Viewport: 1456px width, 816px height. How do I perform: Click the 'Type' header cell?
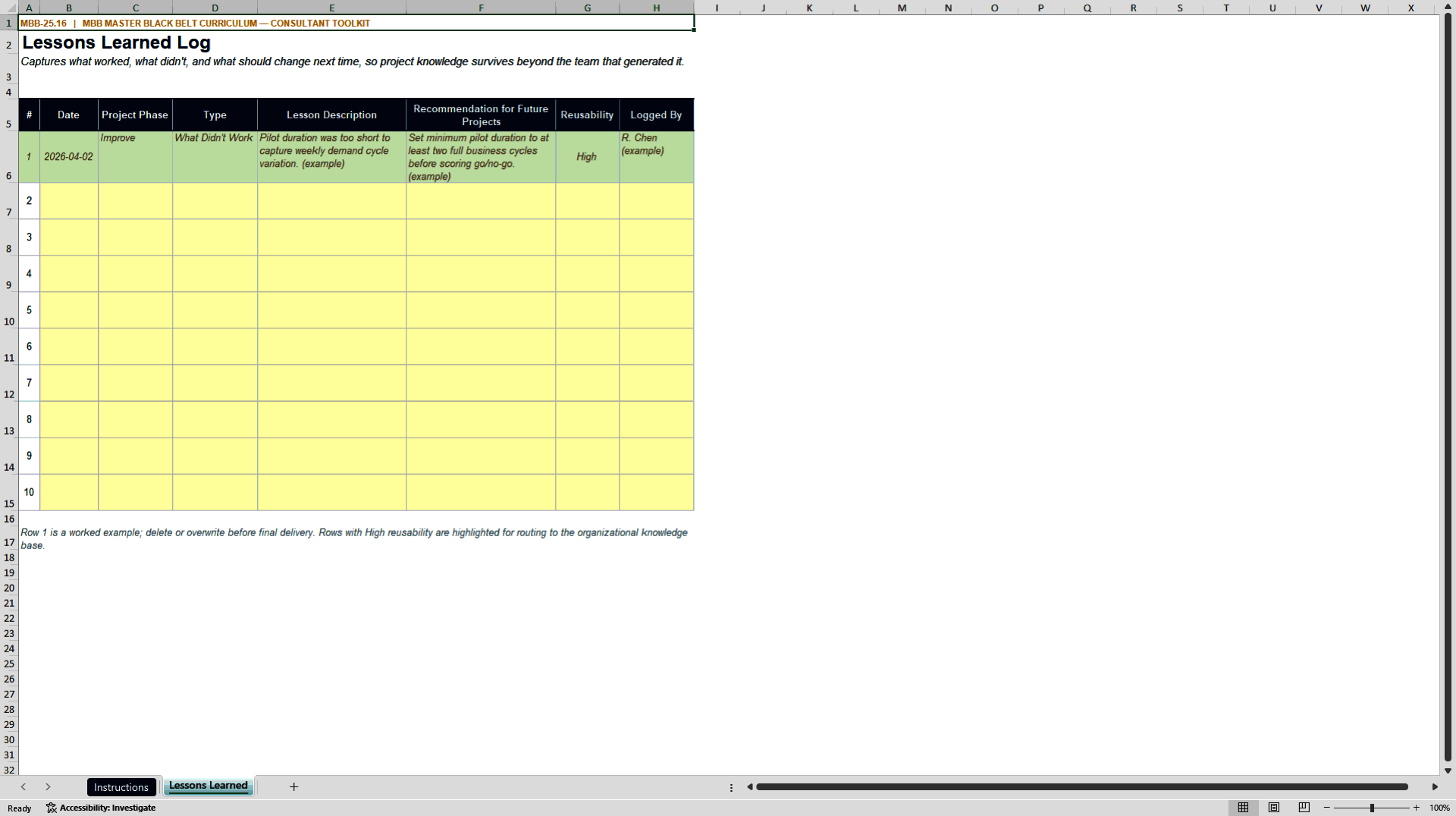point(215,115)
